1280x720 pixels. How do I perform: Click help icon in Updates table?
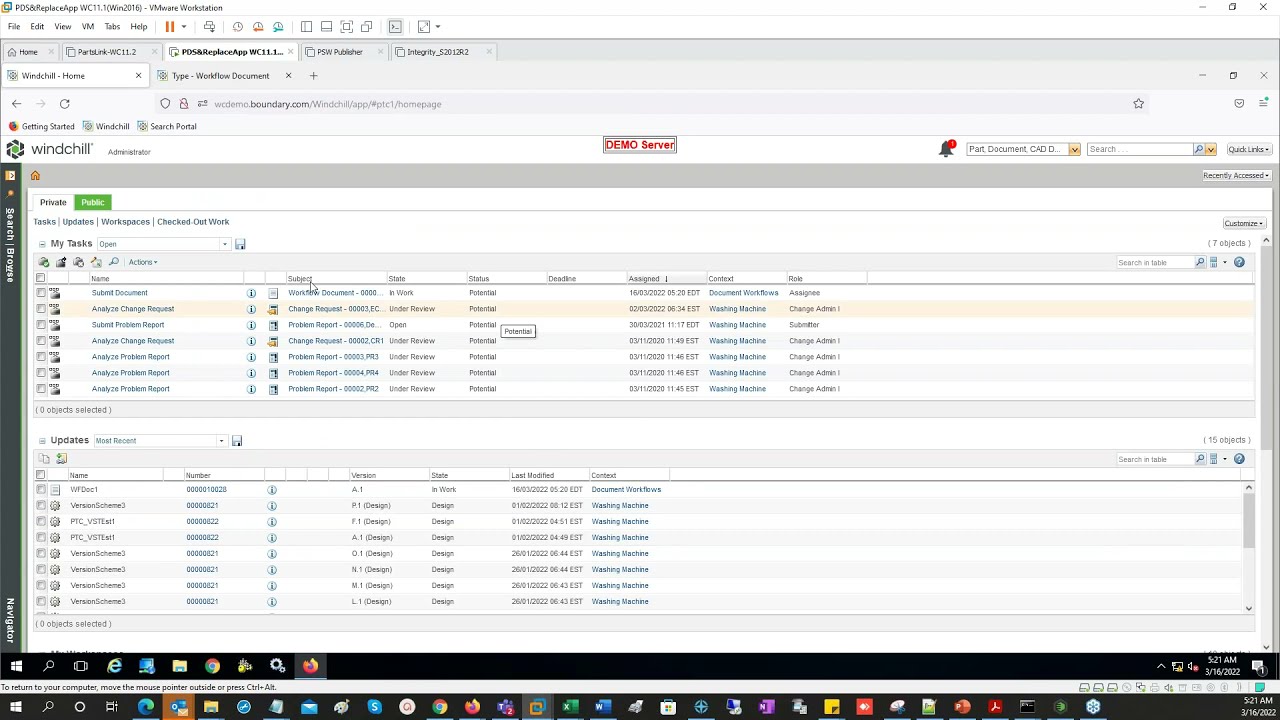1239,459
